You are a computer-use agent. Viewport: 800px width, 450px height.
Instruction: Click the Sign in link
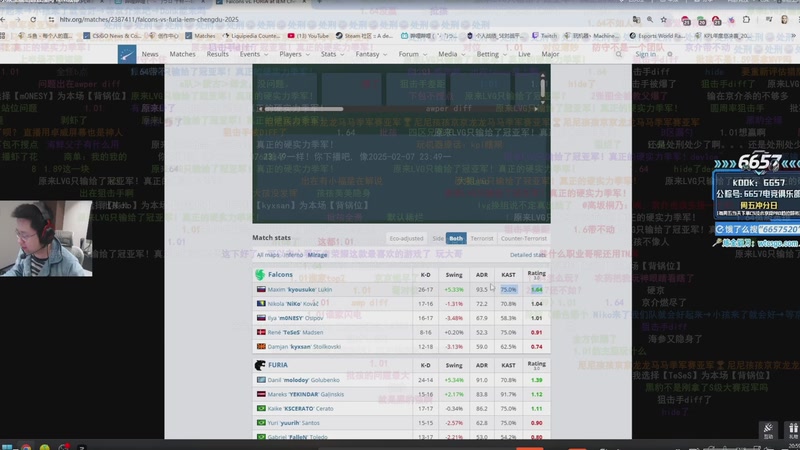coord(645,54)
